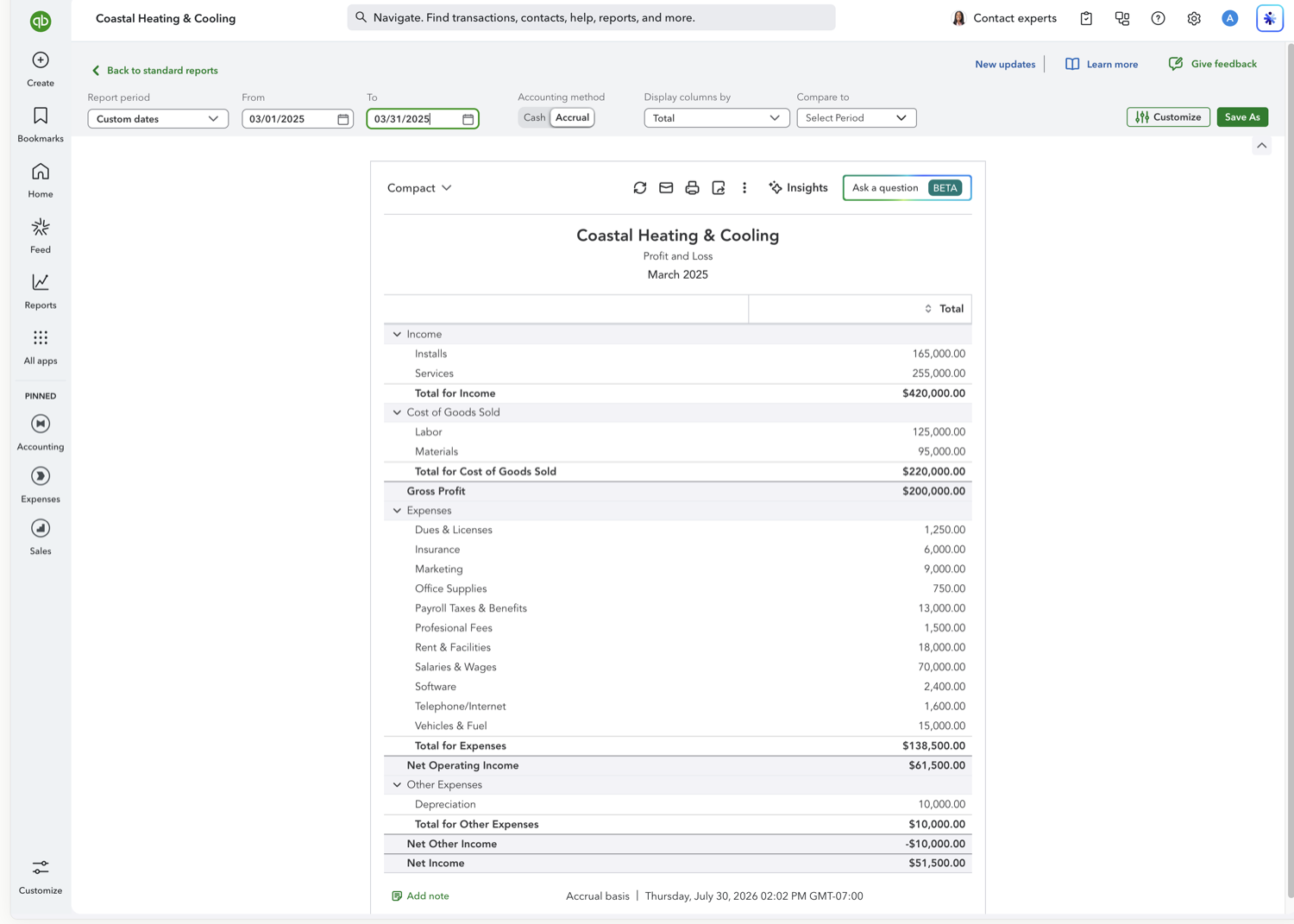
Task: Click the Labor amount 125,000.00
Action: click(939, 432)
